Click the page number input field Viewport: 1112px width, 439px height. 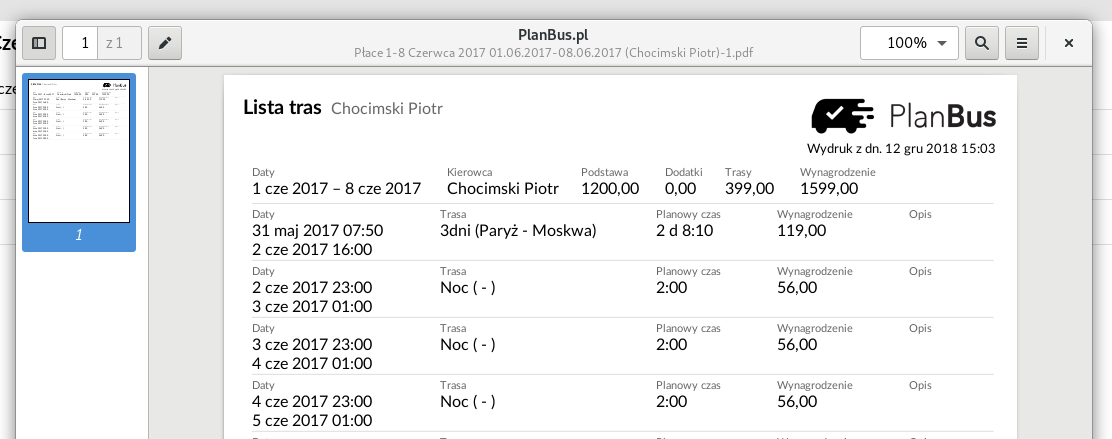pos(81,43)
